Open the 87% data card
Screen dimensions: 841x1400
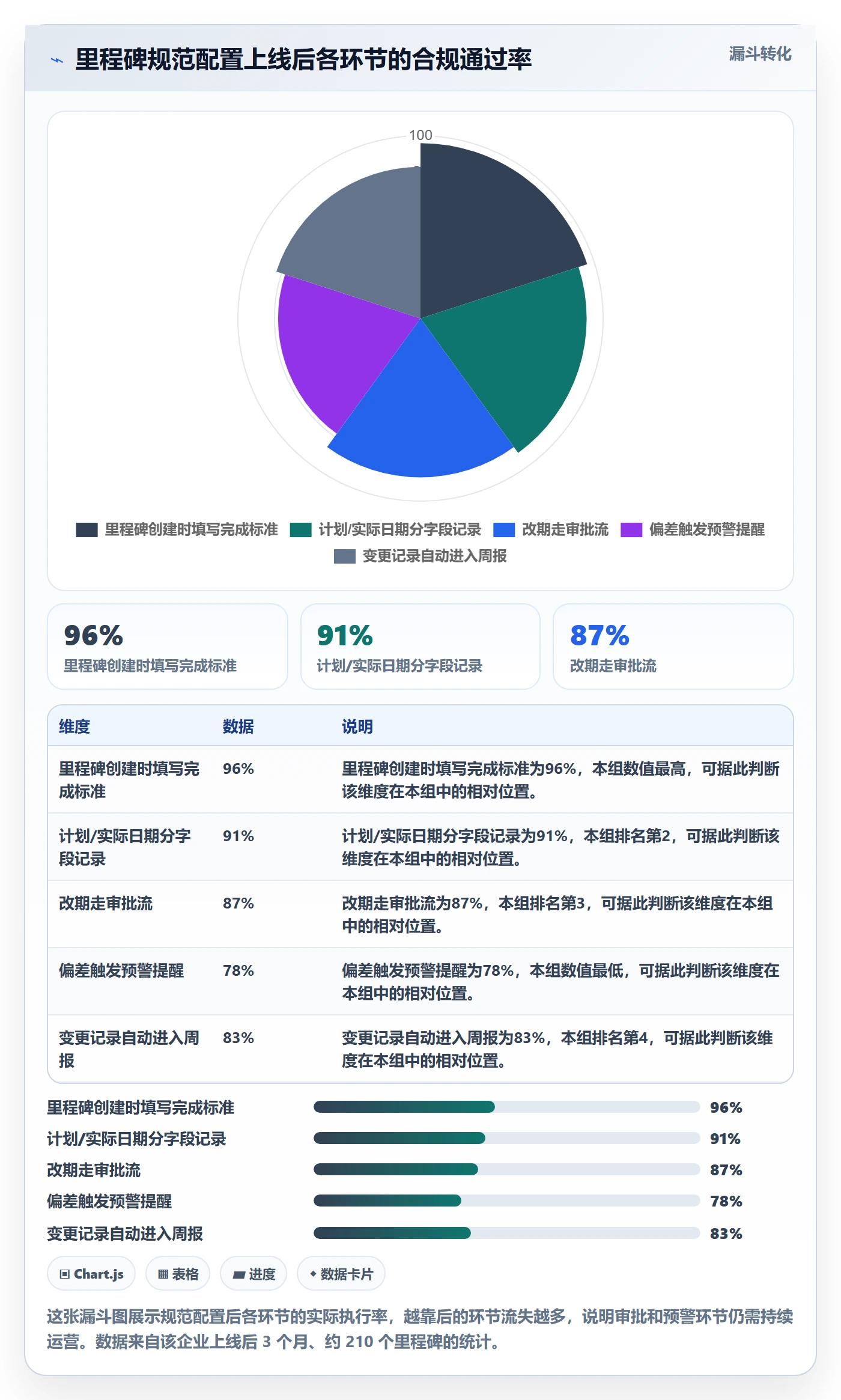673,647
